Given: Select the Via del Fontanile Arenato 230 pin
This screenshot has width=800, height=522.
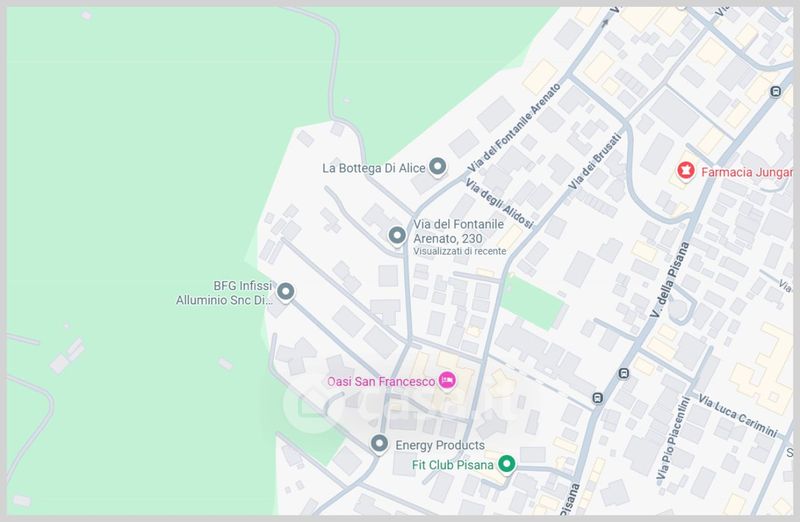Looking at the screenshot, I should 397,236.
